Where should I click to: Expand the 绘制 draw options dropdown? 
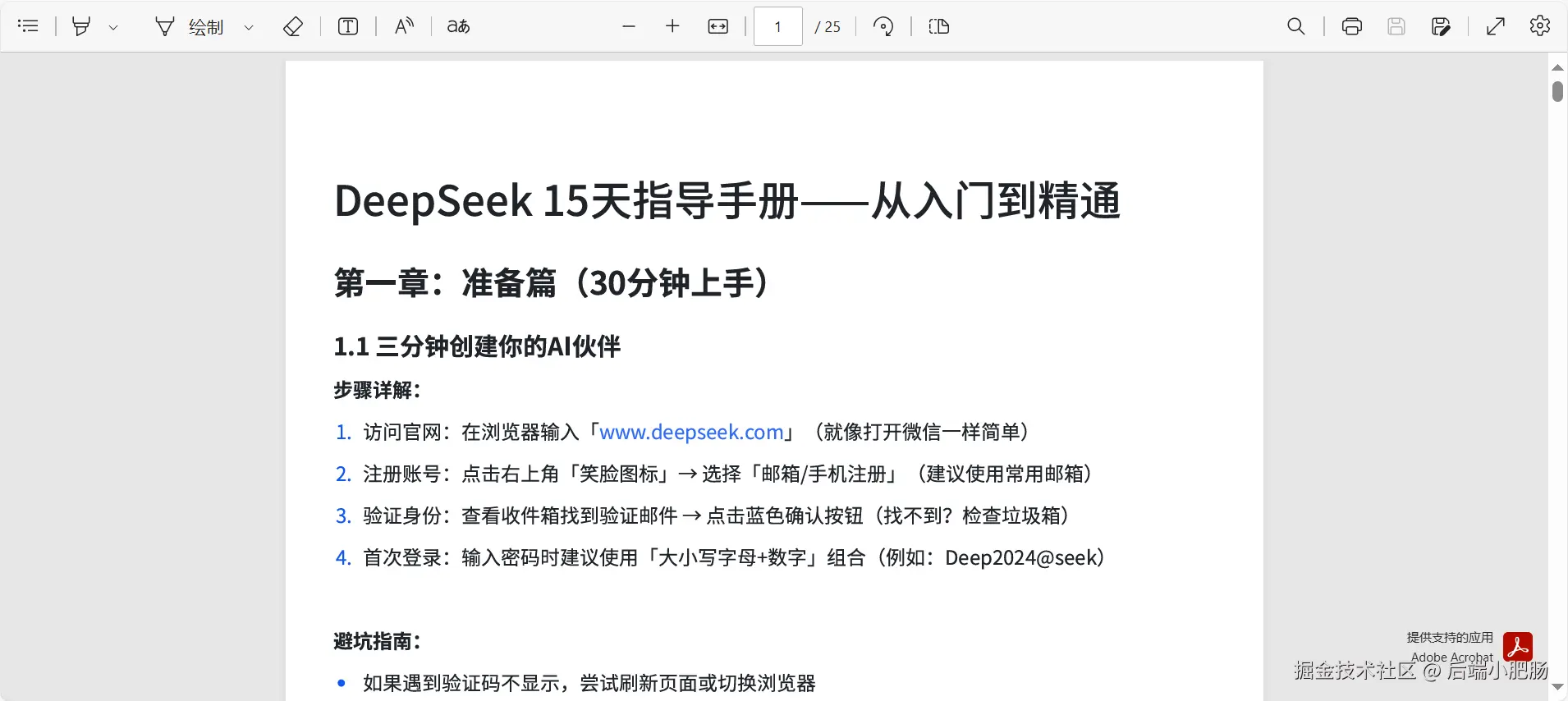point(249,27)
